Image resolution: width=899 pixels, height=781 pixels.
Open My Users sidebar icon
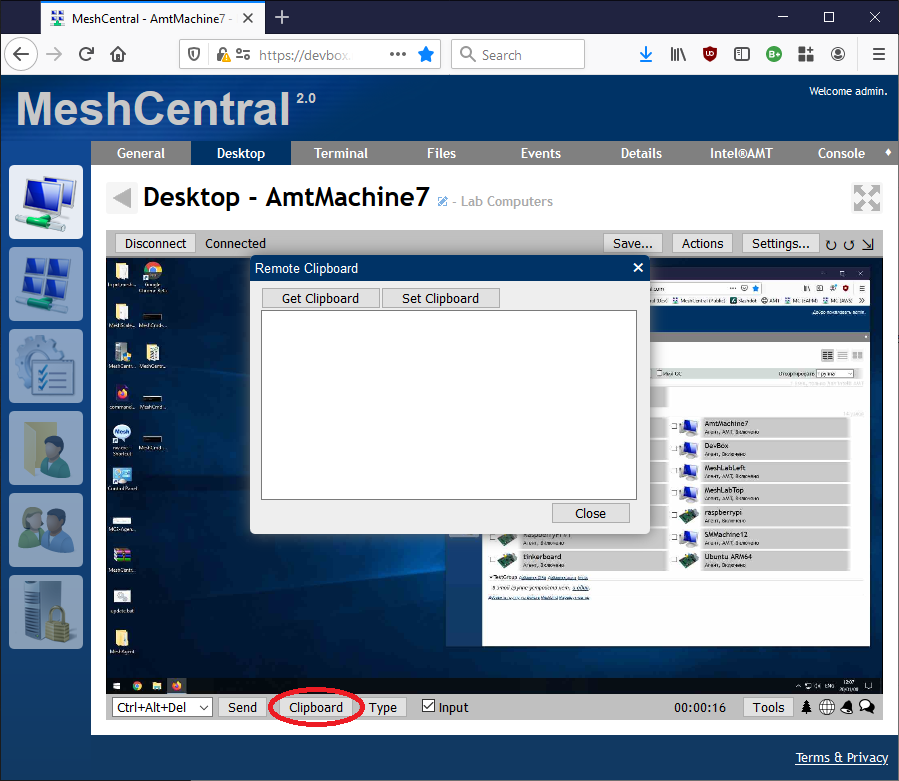tap(46, 530)
